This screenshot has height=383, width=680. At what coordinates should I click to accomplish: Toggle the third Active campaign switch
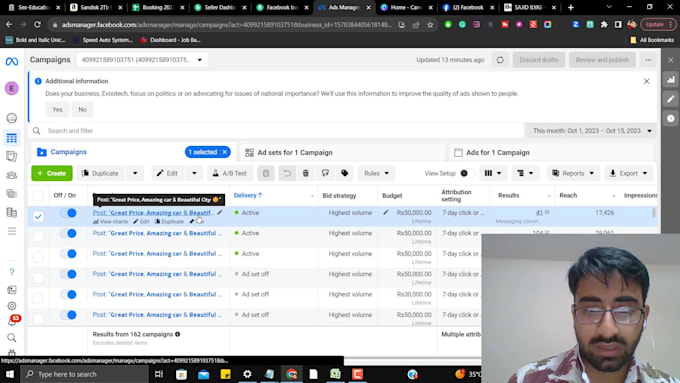(x=69, y=254)
